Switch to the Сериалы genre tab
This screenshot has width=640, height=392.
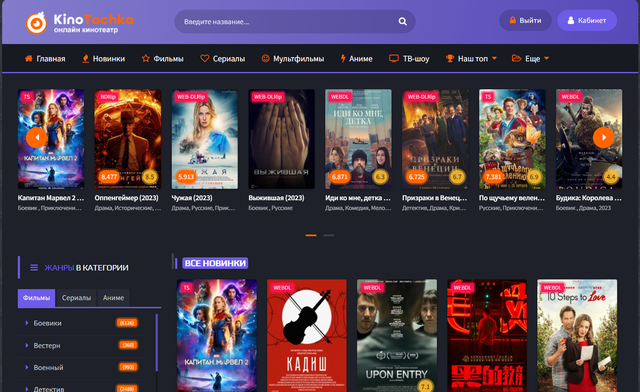(x=76, y=298)
